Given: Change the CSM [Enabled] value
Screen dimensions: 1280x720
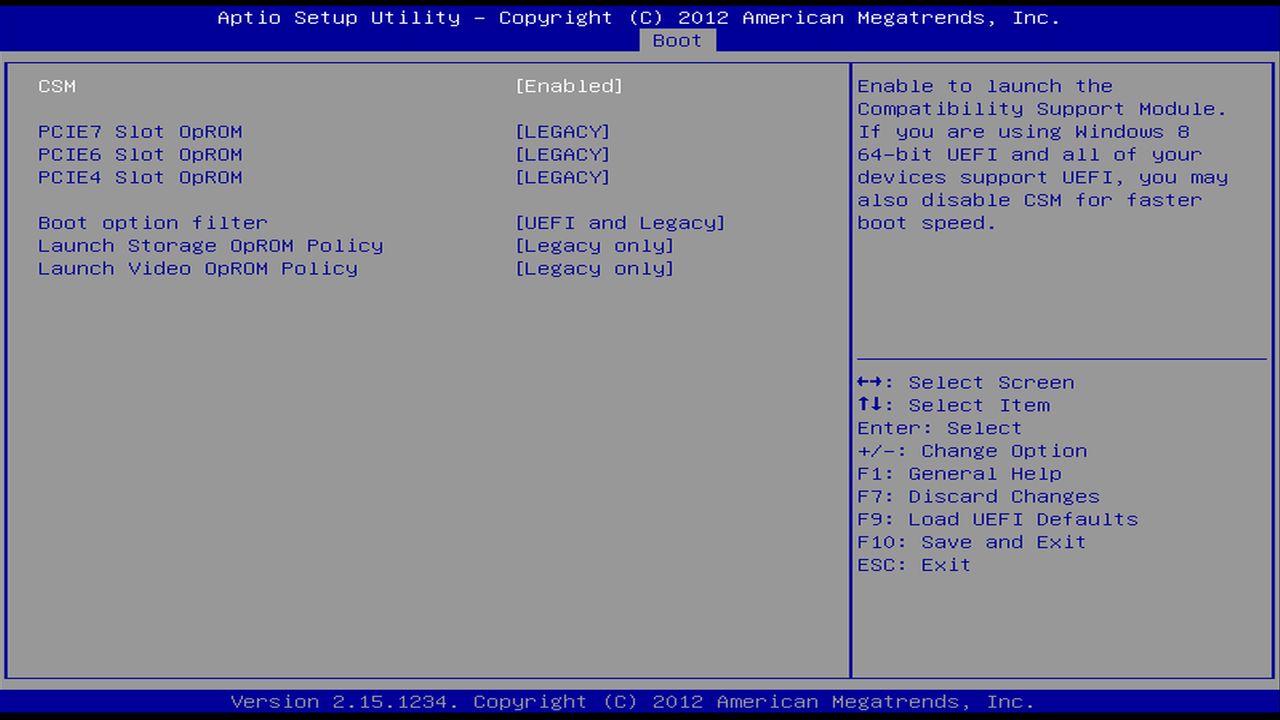Looking at the screenshot, I should tap(569, 86).
